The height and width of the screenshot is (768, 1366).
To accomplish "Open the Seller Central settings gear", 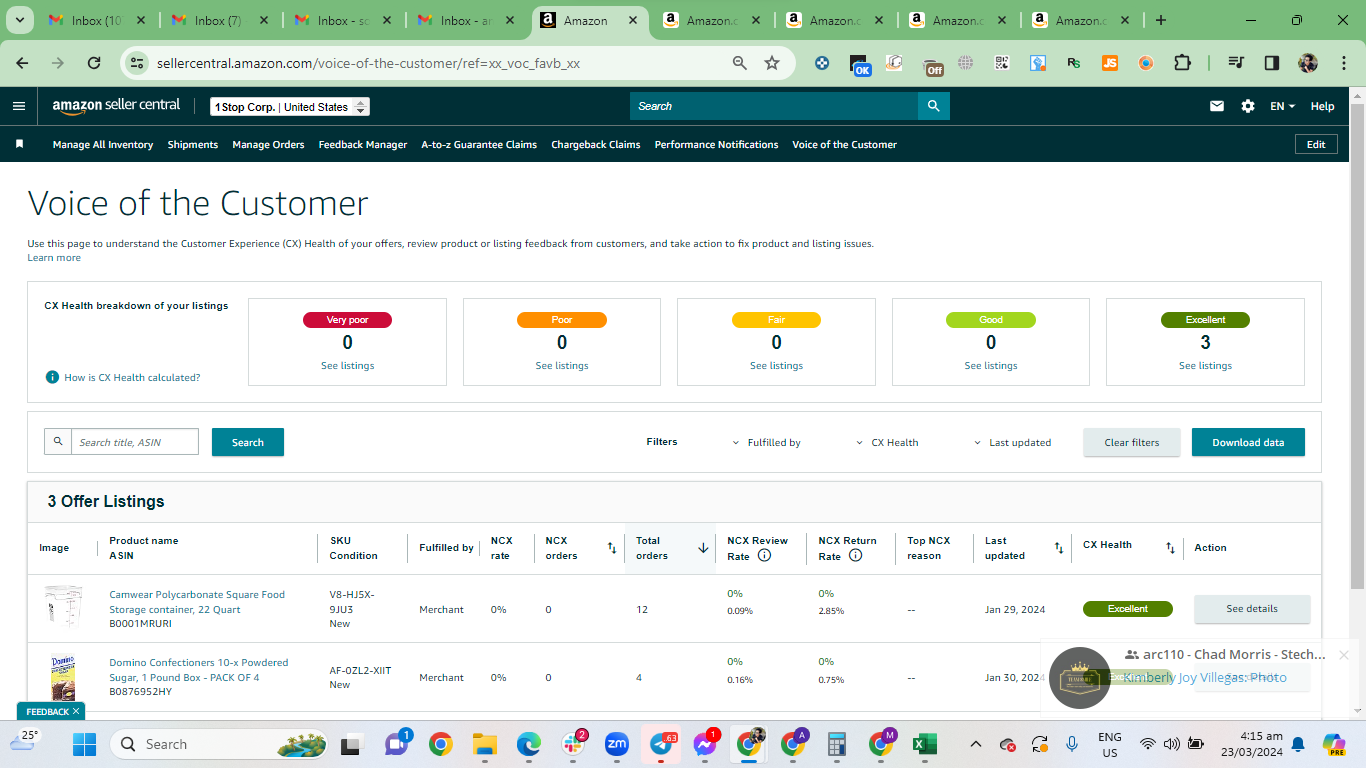I will coord(1248,106).
